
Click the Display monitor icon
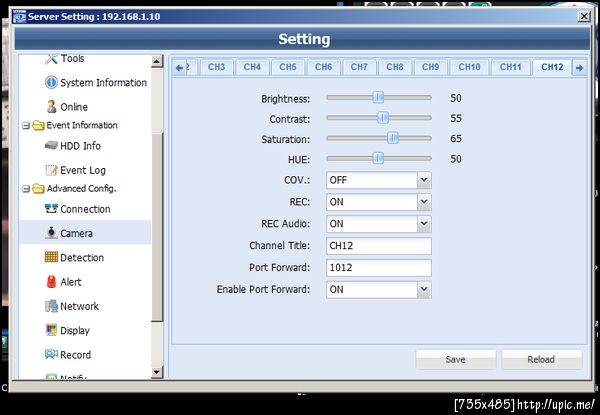[51, 330]
